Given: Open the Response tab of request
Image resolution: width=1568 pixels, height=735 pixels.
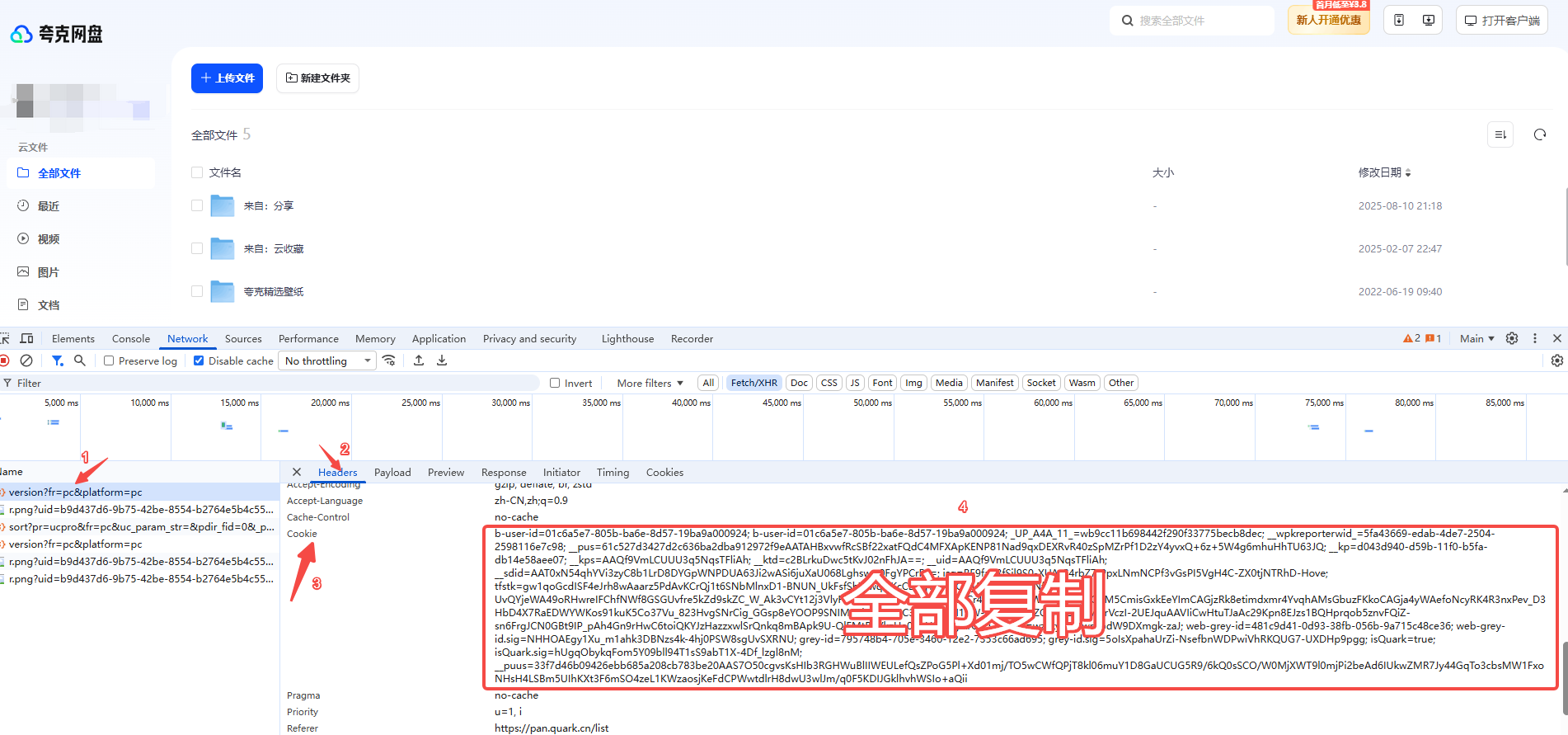Looking at the screenshot, I should point(503,473).
